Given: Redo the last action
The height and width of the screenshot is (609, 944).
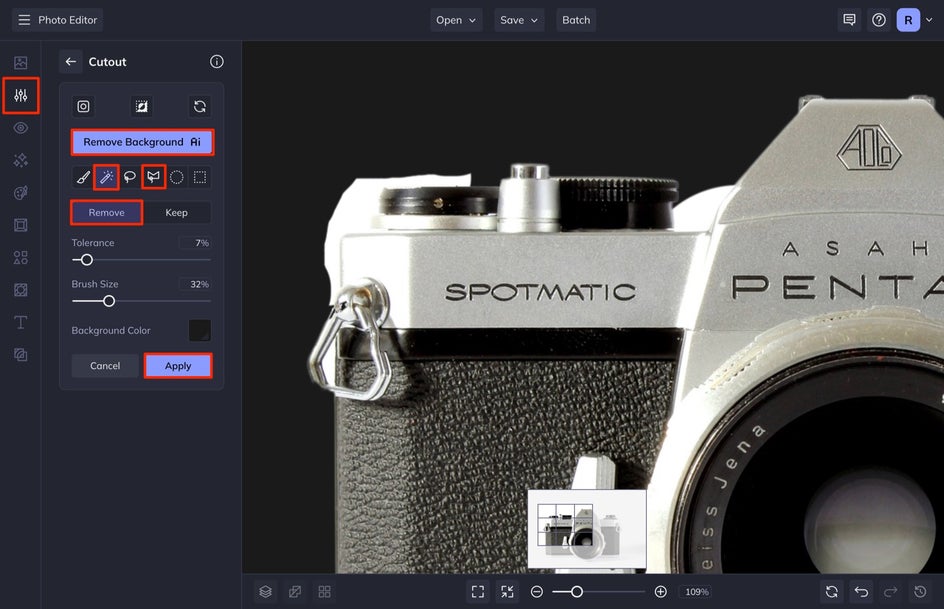Looking at the screenshot, I should (891, 592).
